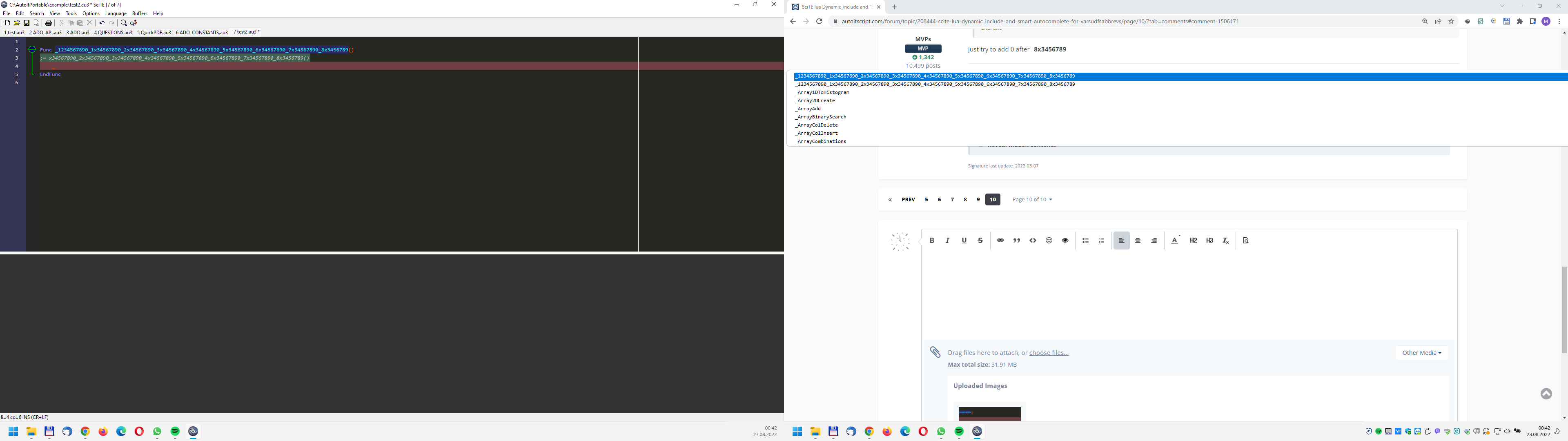1568x441 pixels.
Task: Switch to the 6 ADO_CONSTANTS.au3 tab
Action: pos(201,32)
